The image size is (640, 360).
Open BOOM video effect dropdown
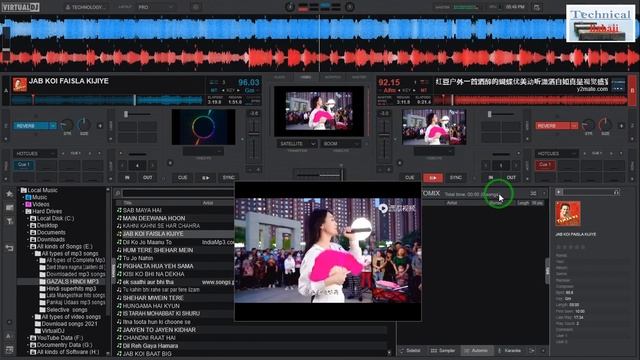coord(340,144)
